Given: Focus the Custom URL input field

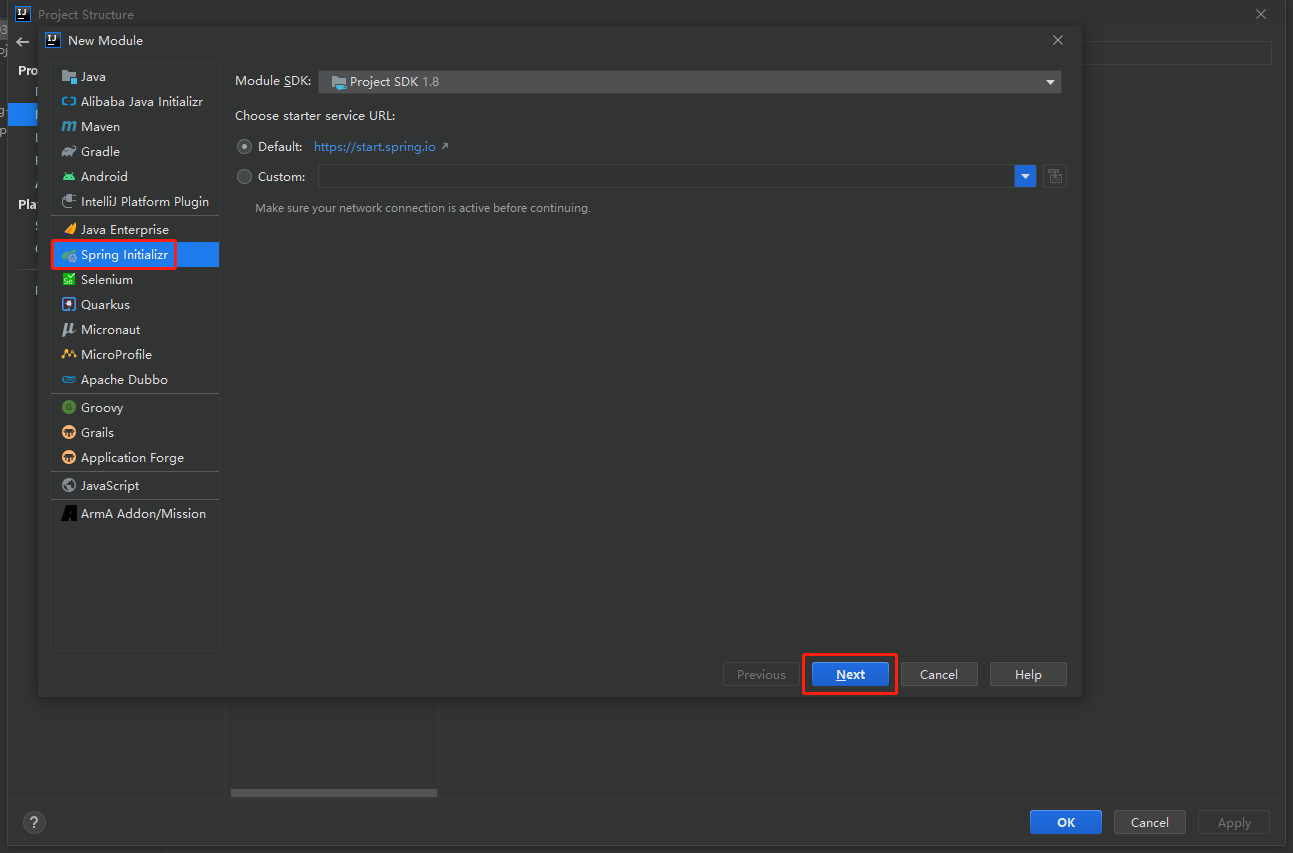Looking at the screenshot, I should tap(666, 177).
